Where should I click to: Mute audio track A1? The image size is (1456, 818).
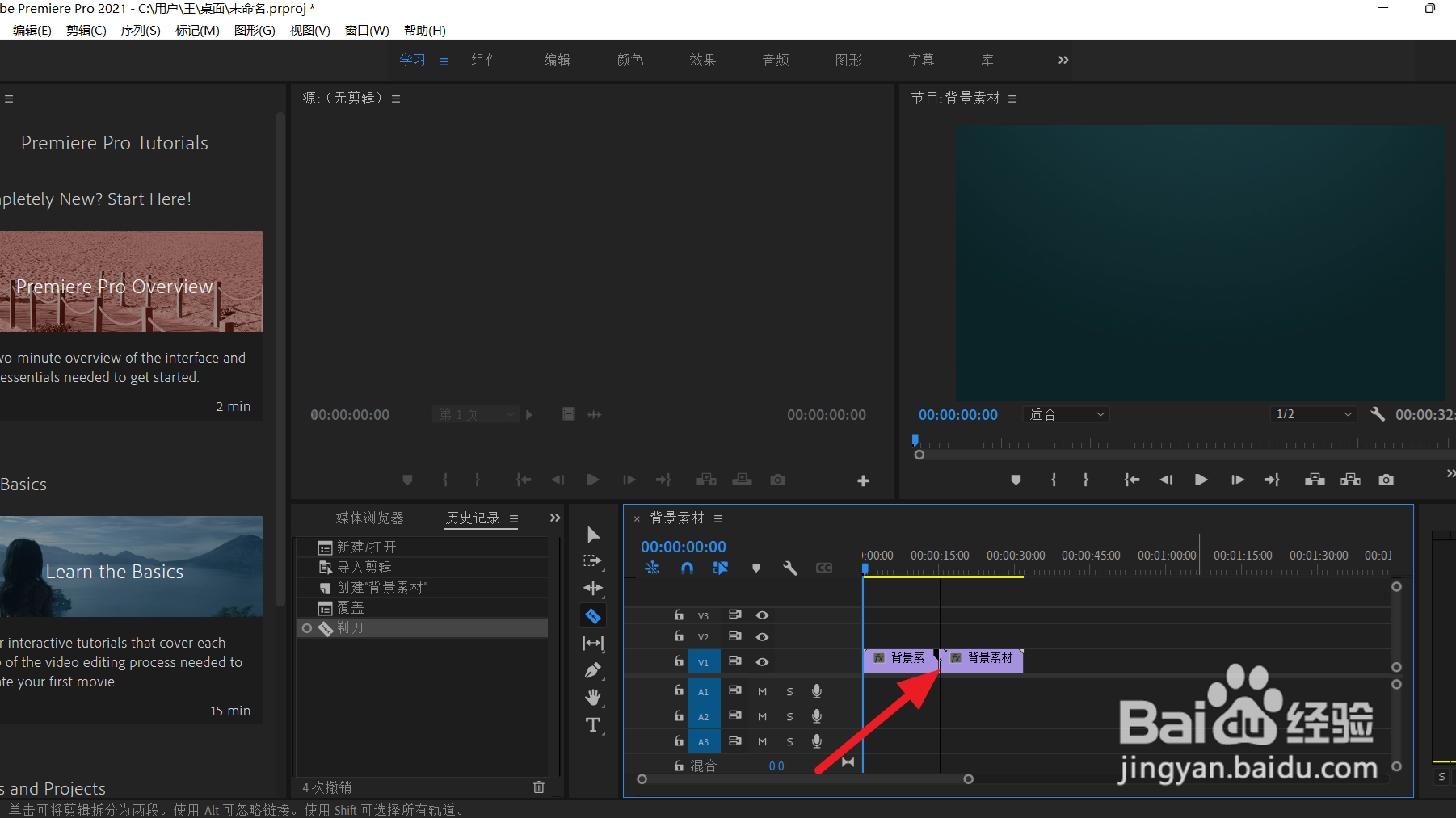(762, 691)
